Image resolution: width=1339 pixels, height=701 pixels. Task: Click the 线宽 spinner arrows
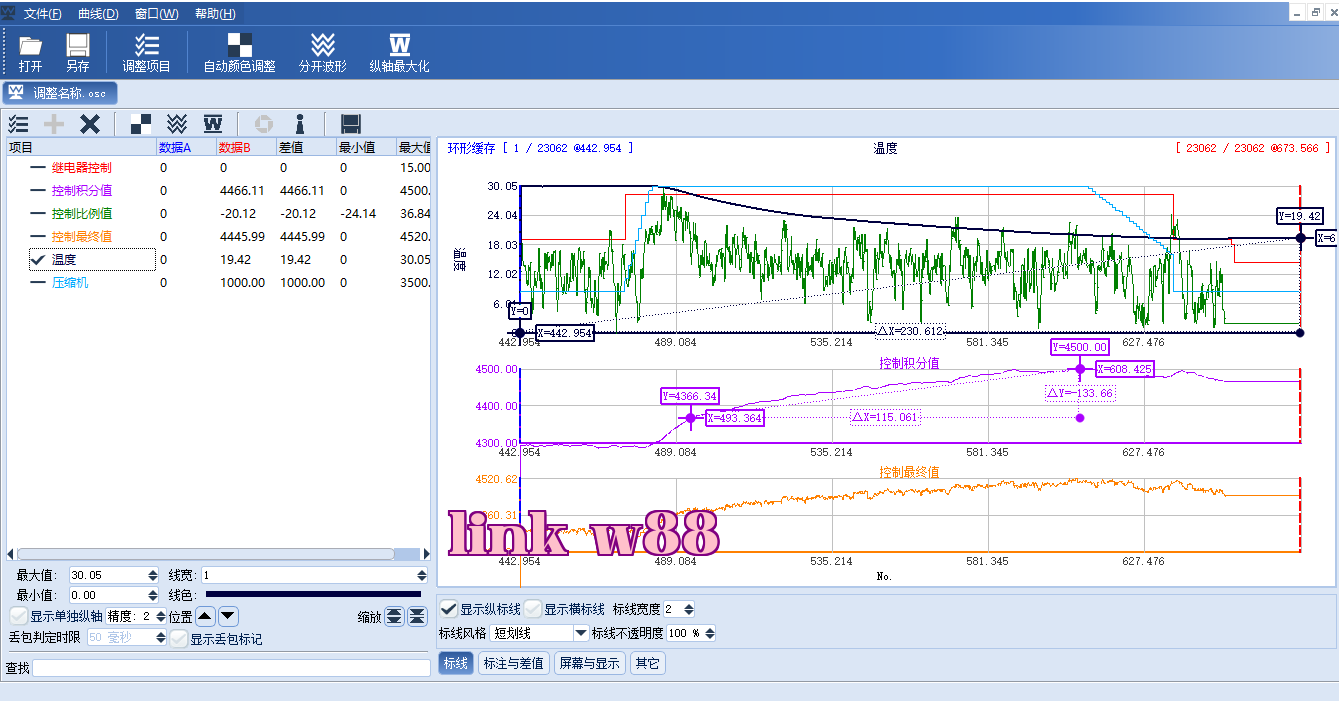point(421,575)
